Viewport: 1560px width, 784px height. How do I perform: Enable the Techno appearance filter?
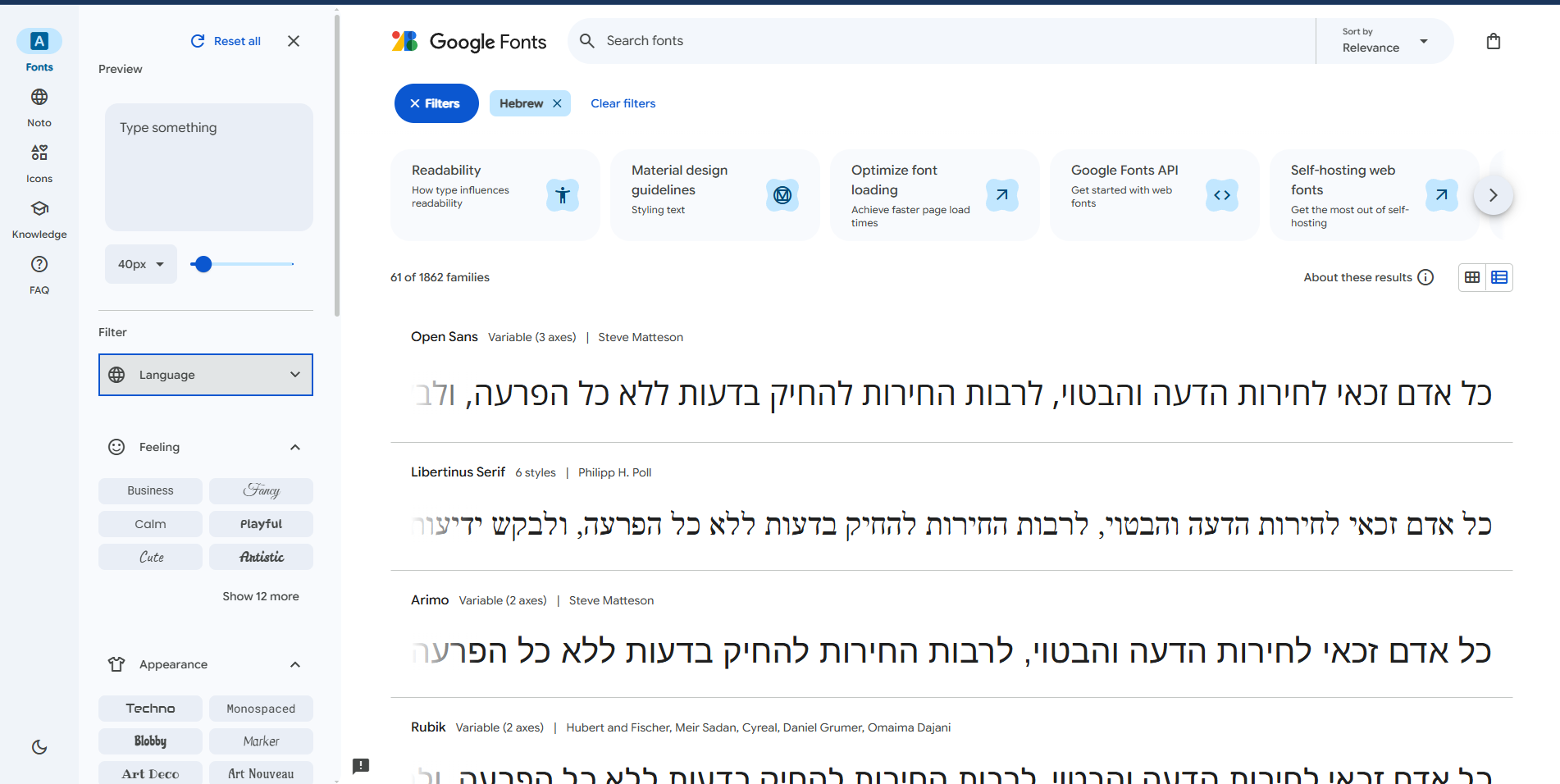pos(150,708)
